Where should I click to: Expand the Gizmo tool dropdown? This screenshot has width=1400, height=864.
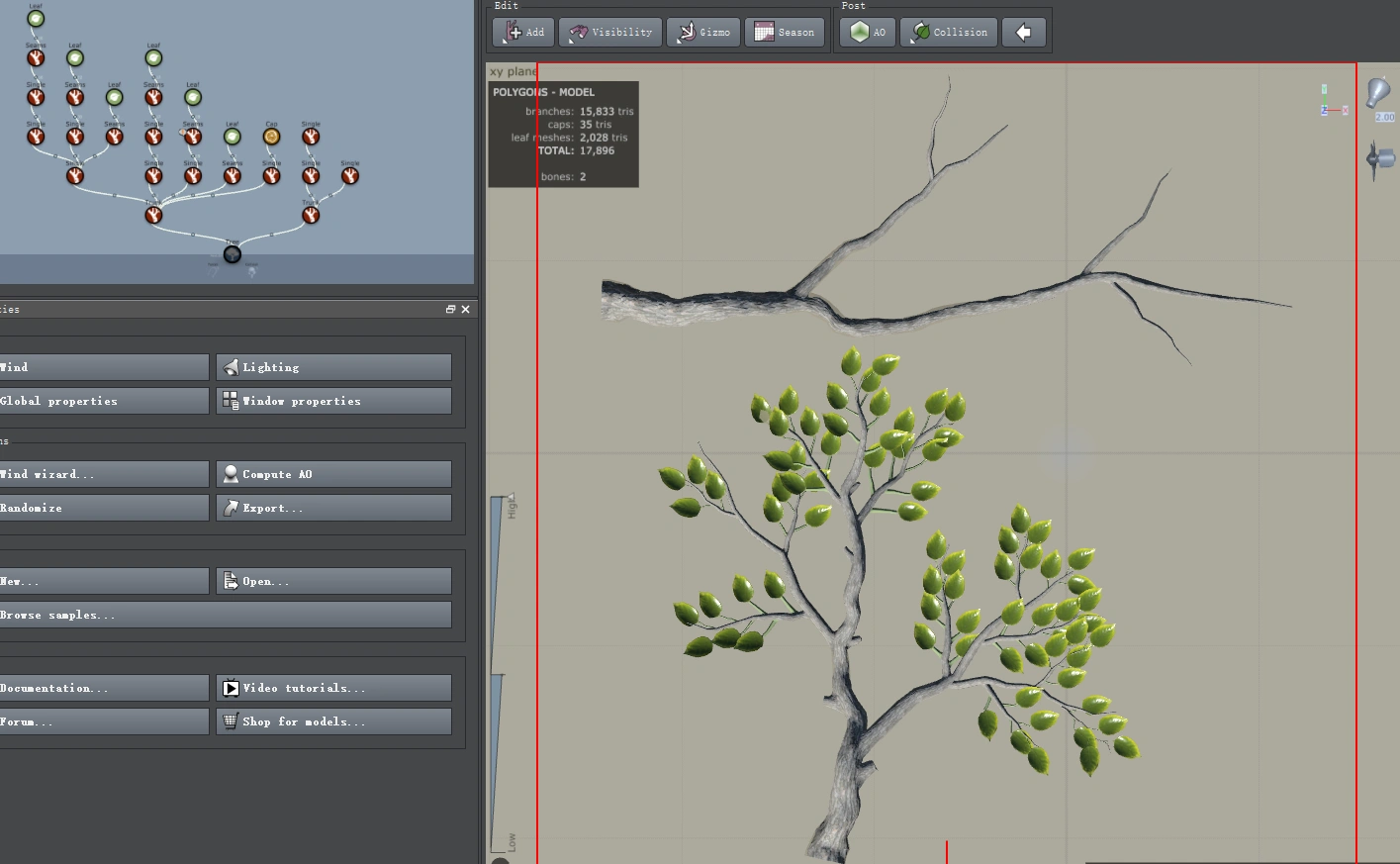(703, 33)
